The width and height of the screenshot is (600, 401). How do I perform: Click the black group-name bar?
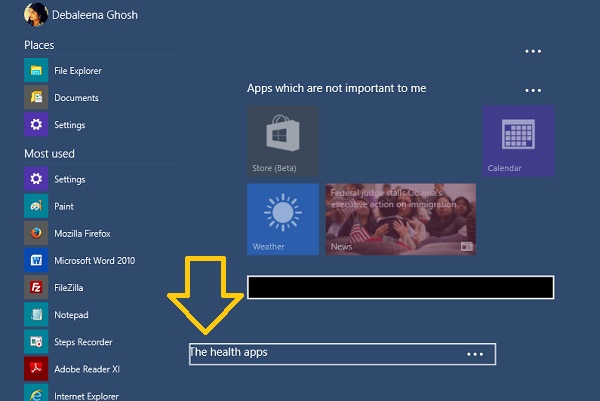click(x=401, y=287)
